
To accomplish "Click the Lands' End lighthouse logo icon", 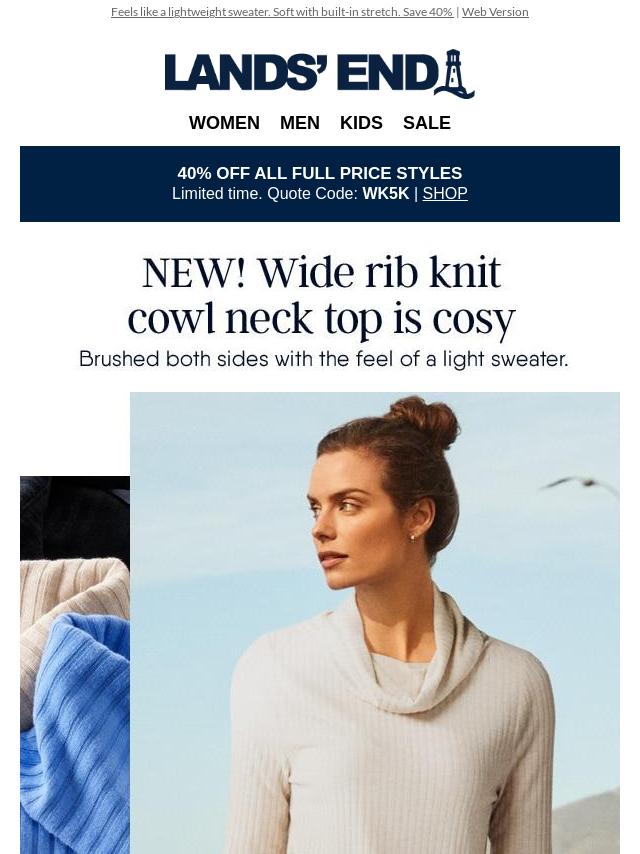I will click(x=454, y=74).
